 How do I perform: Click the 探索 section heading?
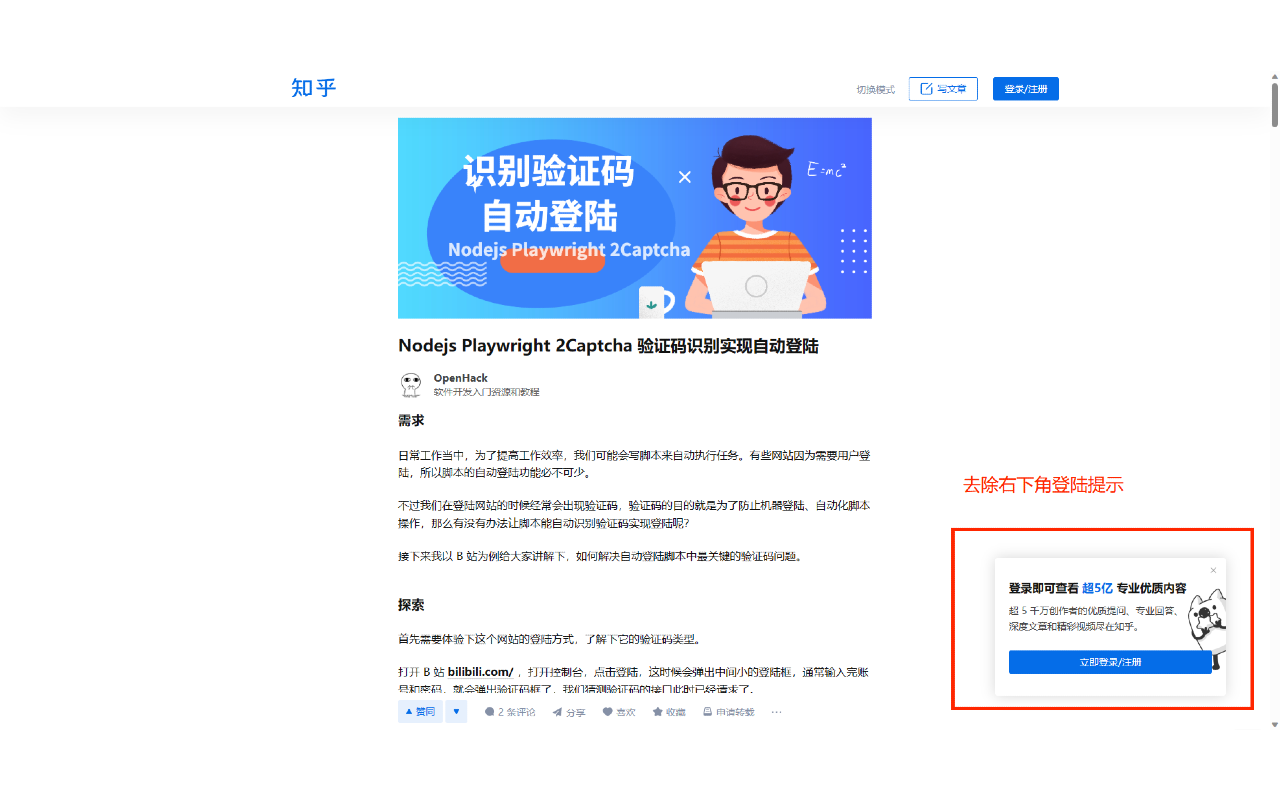(x=411, y=605)
